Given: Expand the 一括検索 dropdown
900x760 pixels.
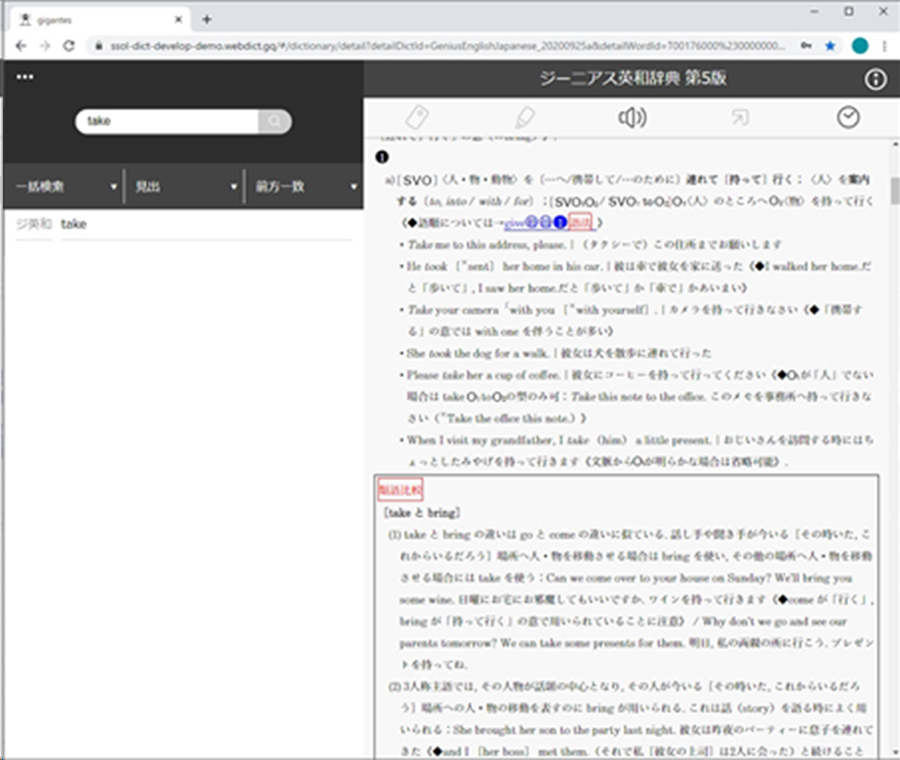Looking at the screenshot, I should 65,187.
